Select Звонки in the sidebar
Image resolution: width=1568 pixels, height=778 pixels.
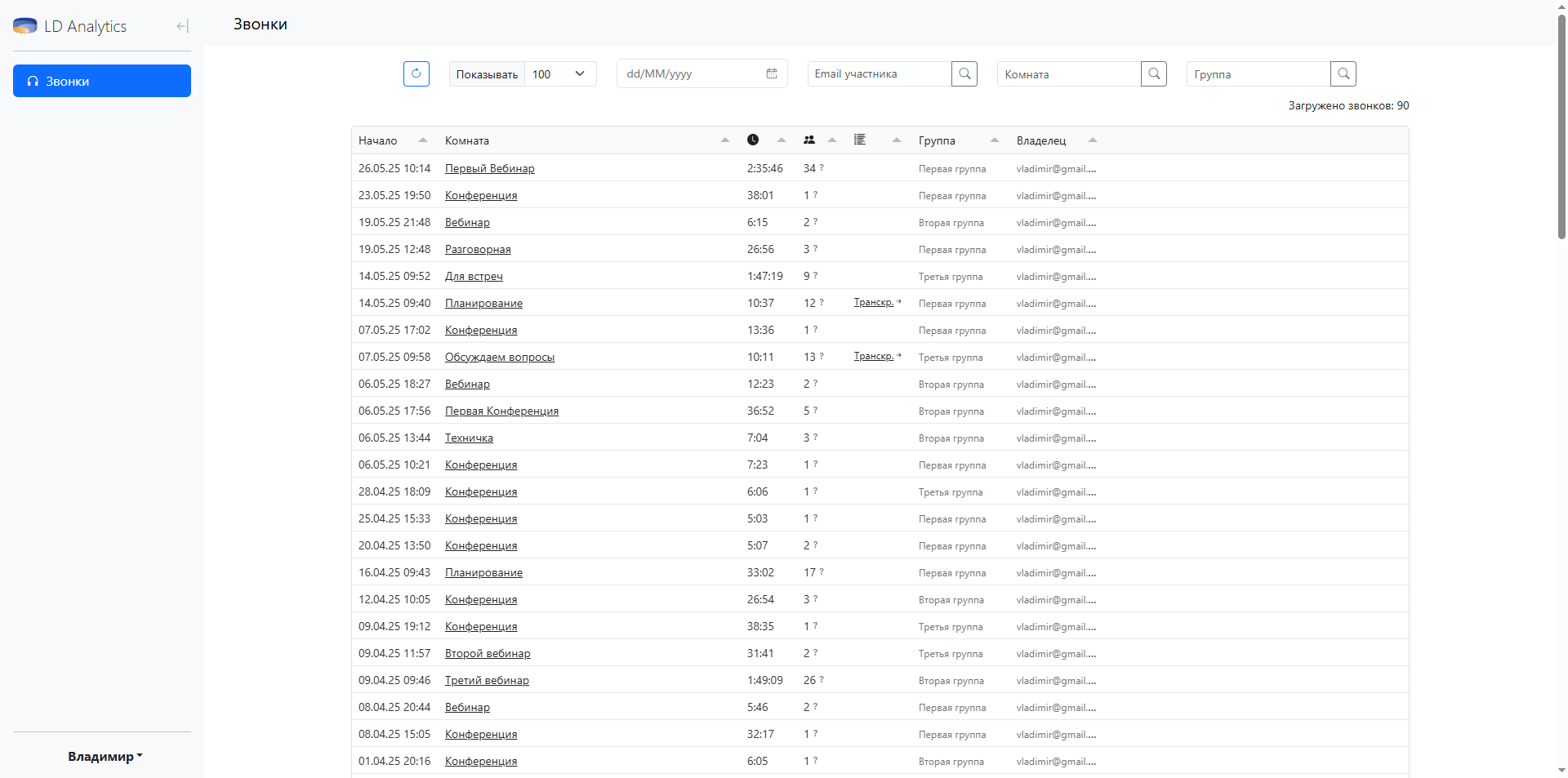(102, 81)
